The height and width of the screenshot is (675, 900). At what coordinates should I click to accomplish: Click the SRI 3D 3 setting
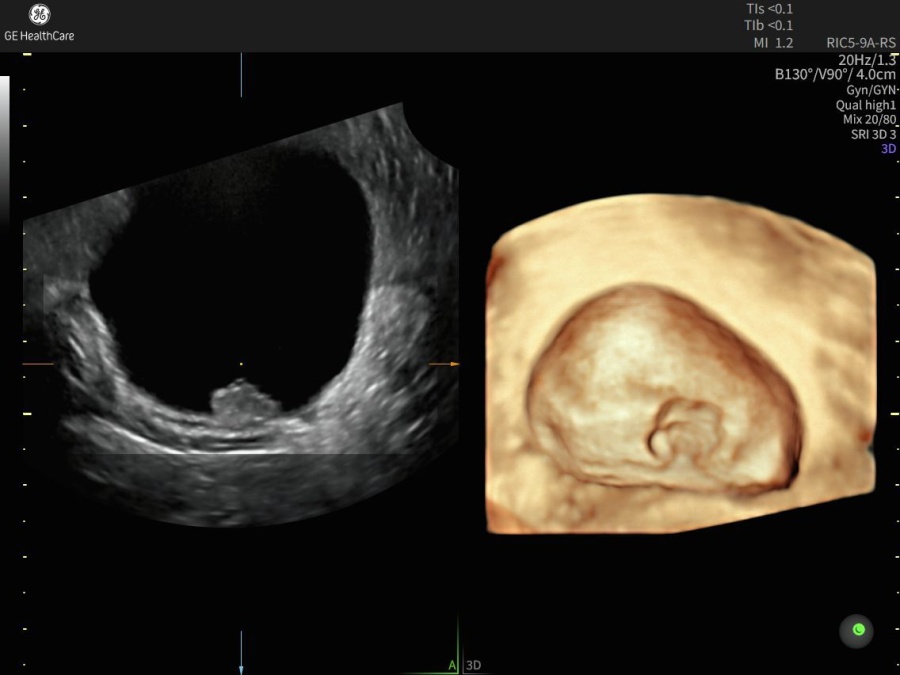click(872, 134)
